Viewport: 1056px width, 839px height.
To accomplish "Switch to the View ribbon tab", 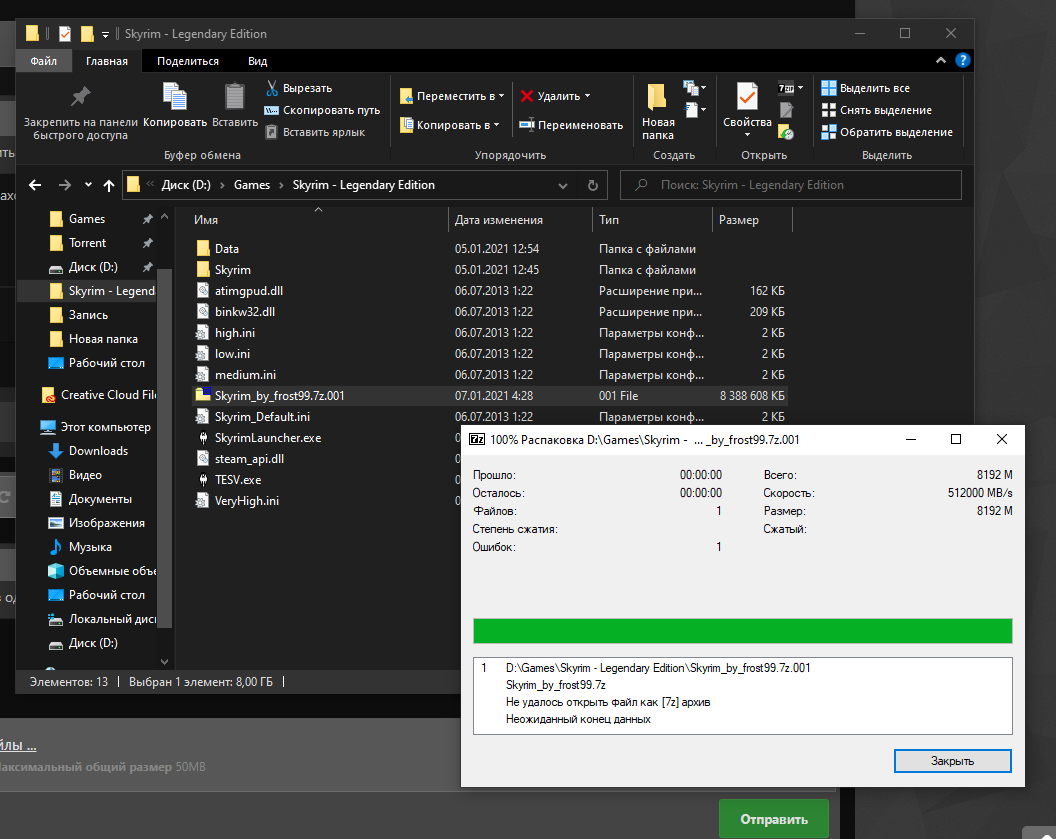I will point(257,61).
